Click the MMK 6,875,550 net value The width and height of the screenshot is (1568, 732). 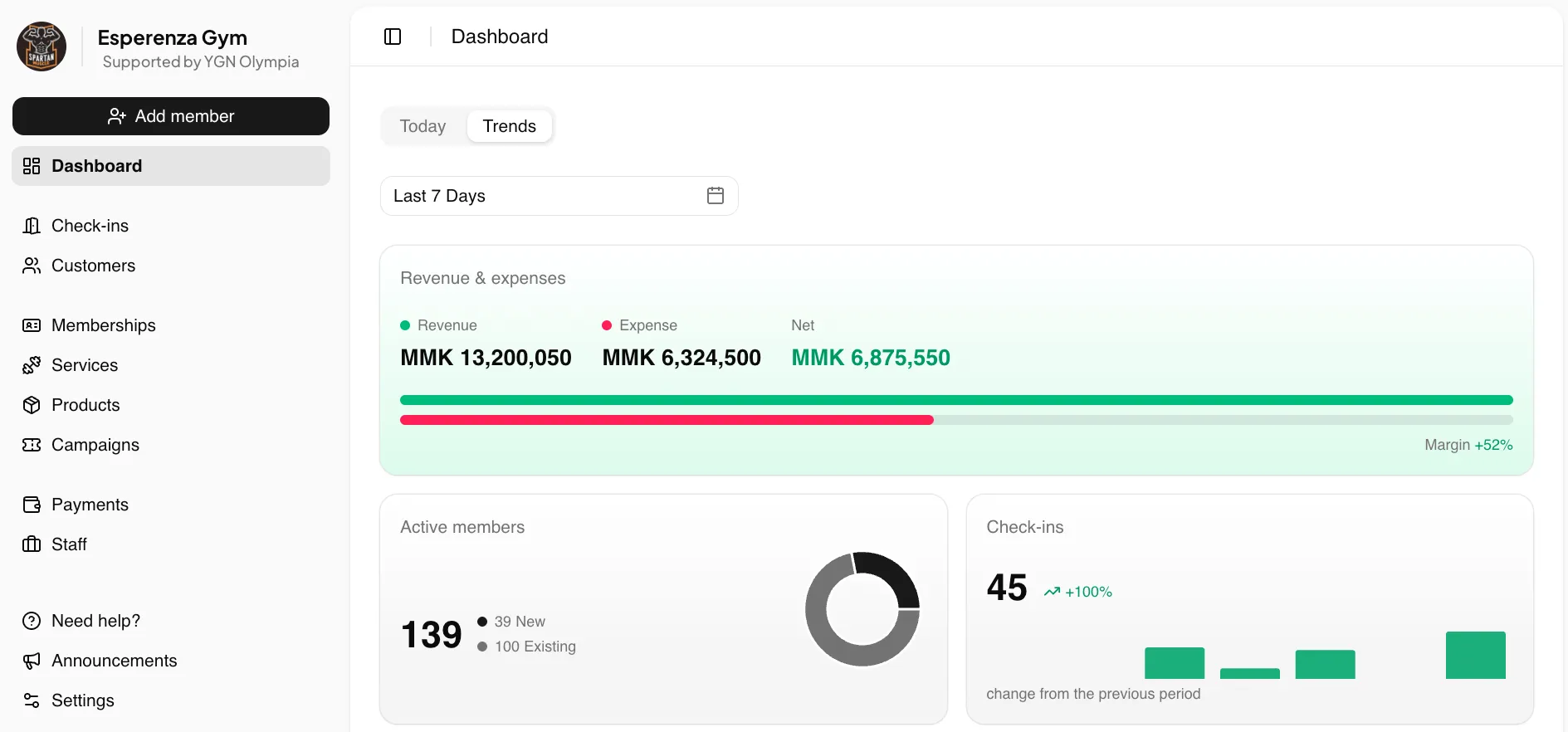click(x=871, y=358)
